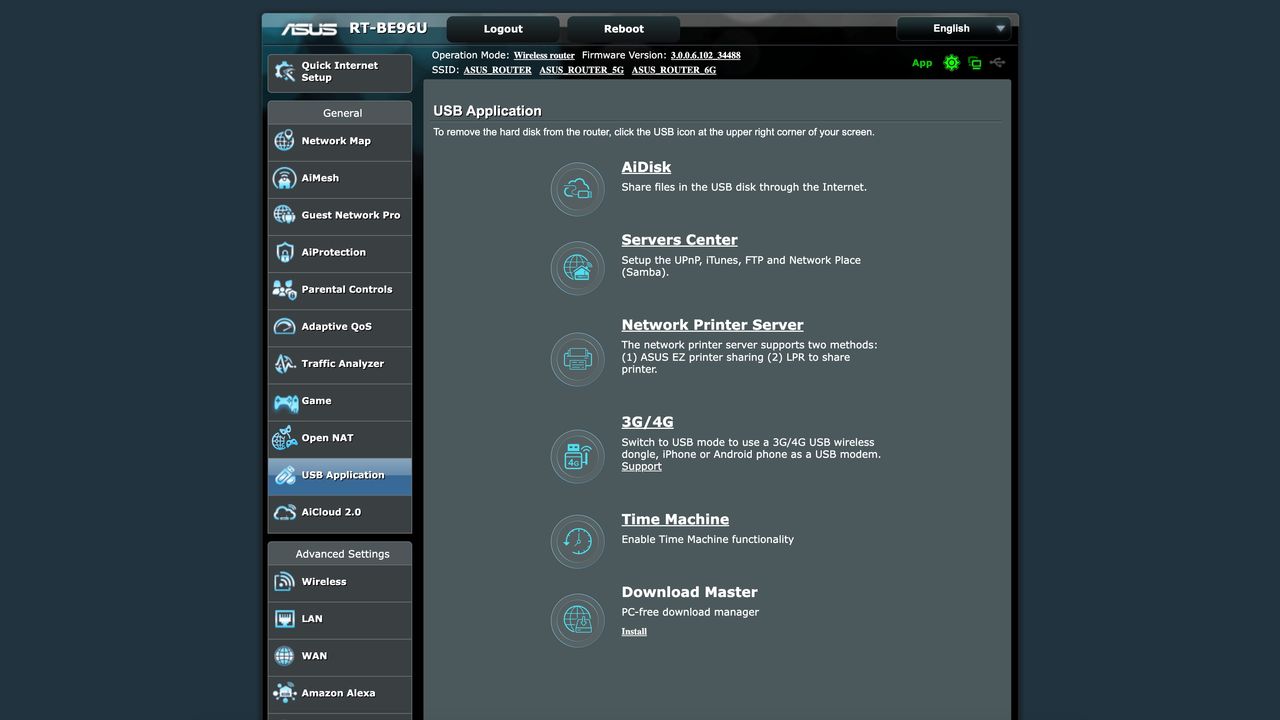Click the AiProtection shield icon
Screen dimensions: 1280x720
284,252
